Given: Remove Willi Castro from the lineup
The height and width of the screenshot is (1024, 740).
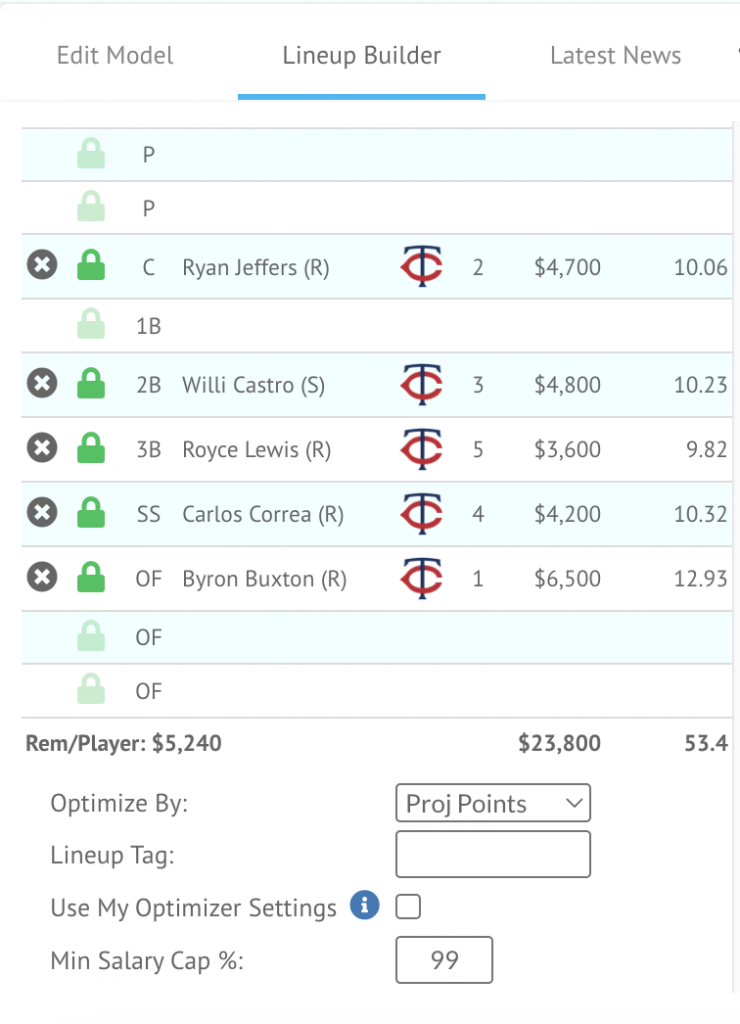Looking at the screenshot, I should 42,383.
